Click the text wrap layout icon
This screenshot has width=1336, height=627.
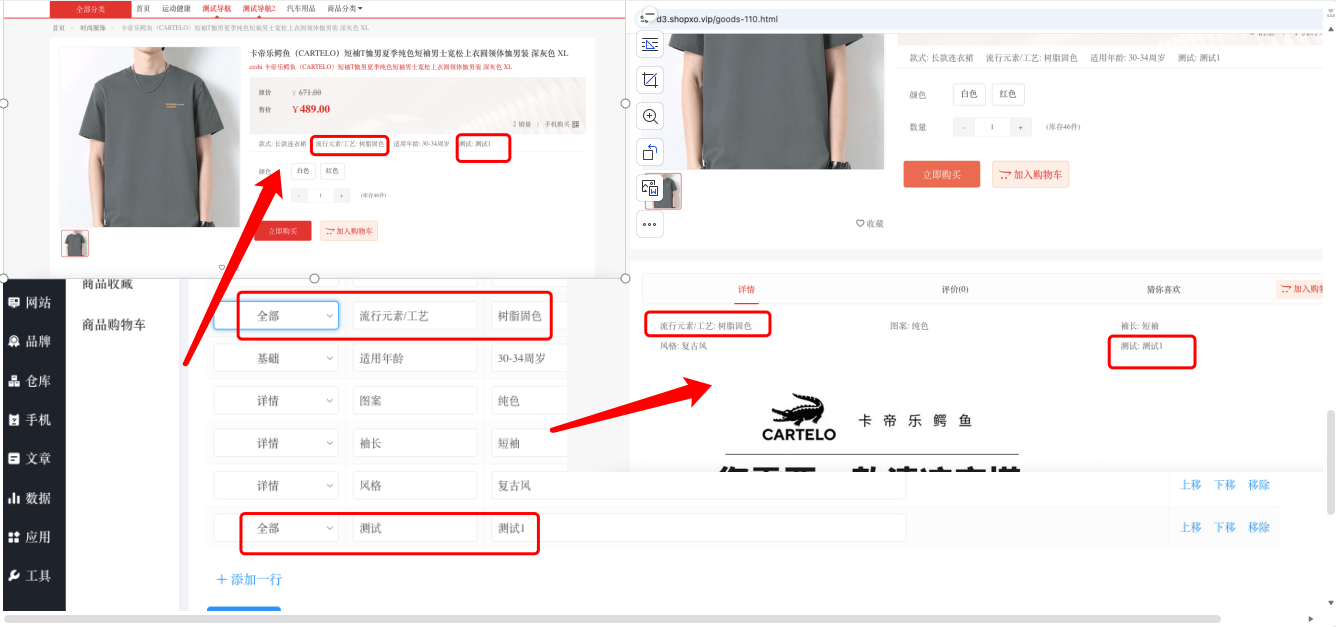pos(650,44)
